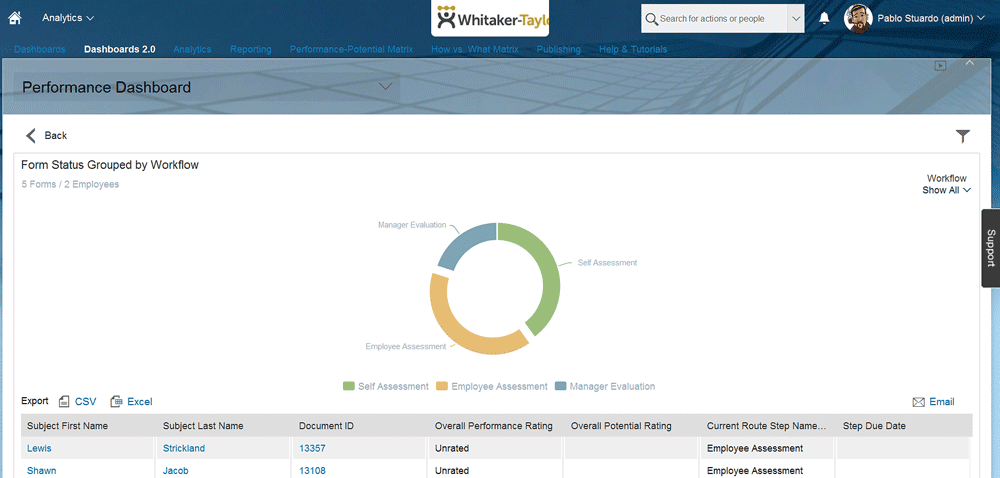Click the Email envelope icon
Image resolution: width=1000 pixels, height=478 pixels.
[x=918, y=402]
